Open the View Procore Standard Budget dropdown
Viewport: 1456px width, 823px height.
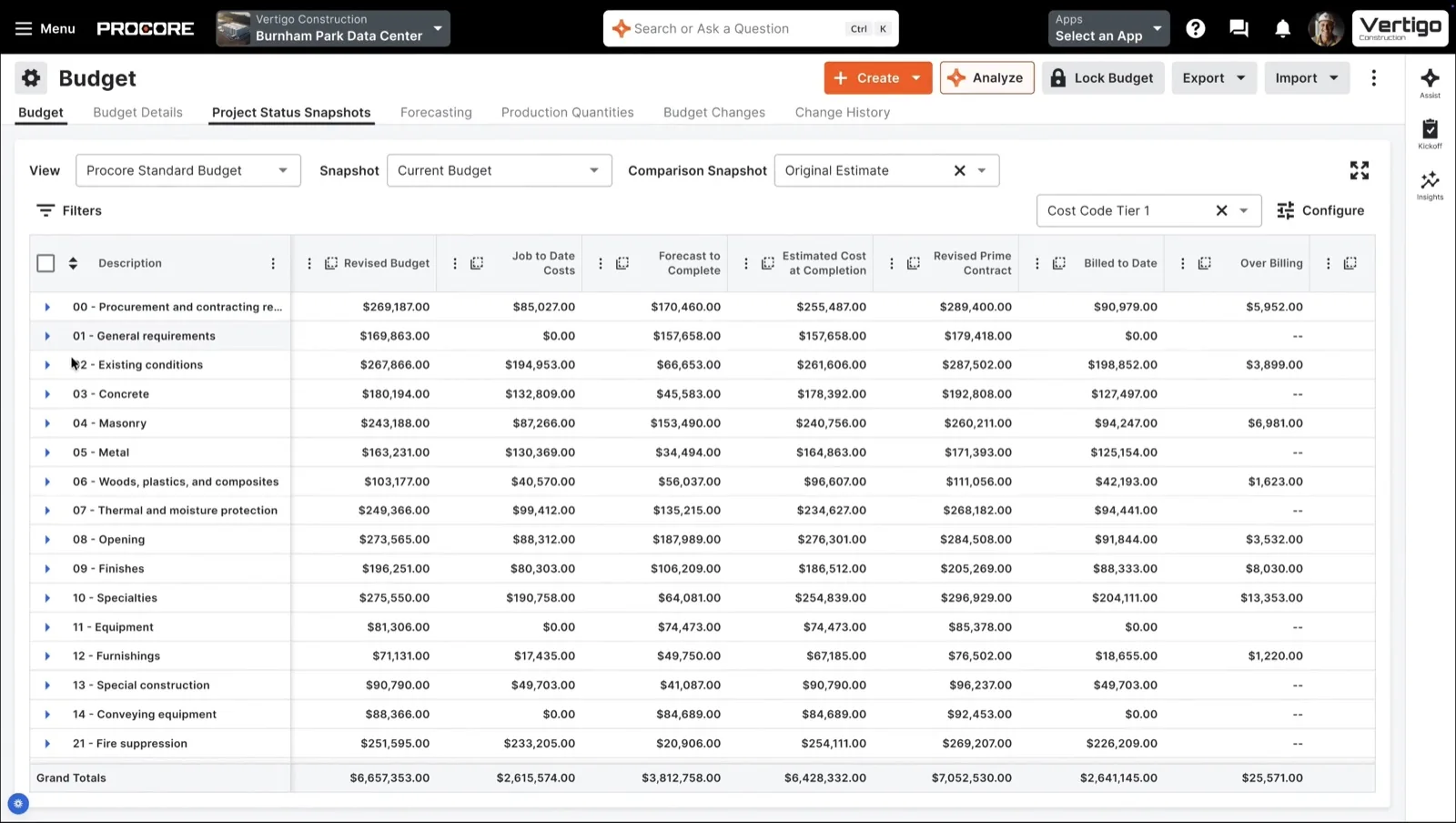click(x=187, y=170)
